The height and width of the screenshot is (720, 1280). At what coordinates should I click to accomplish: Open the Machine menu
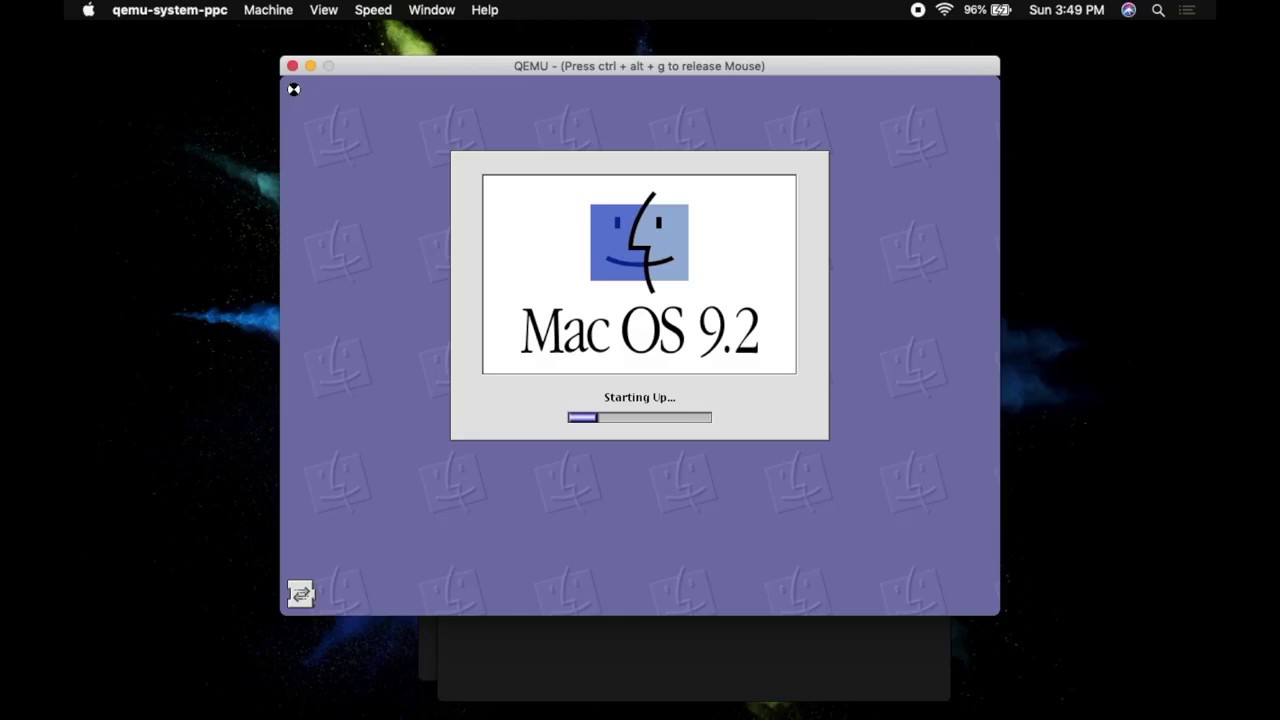(x=268, y=10)
